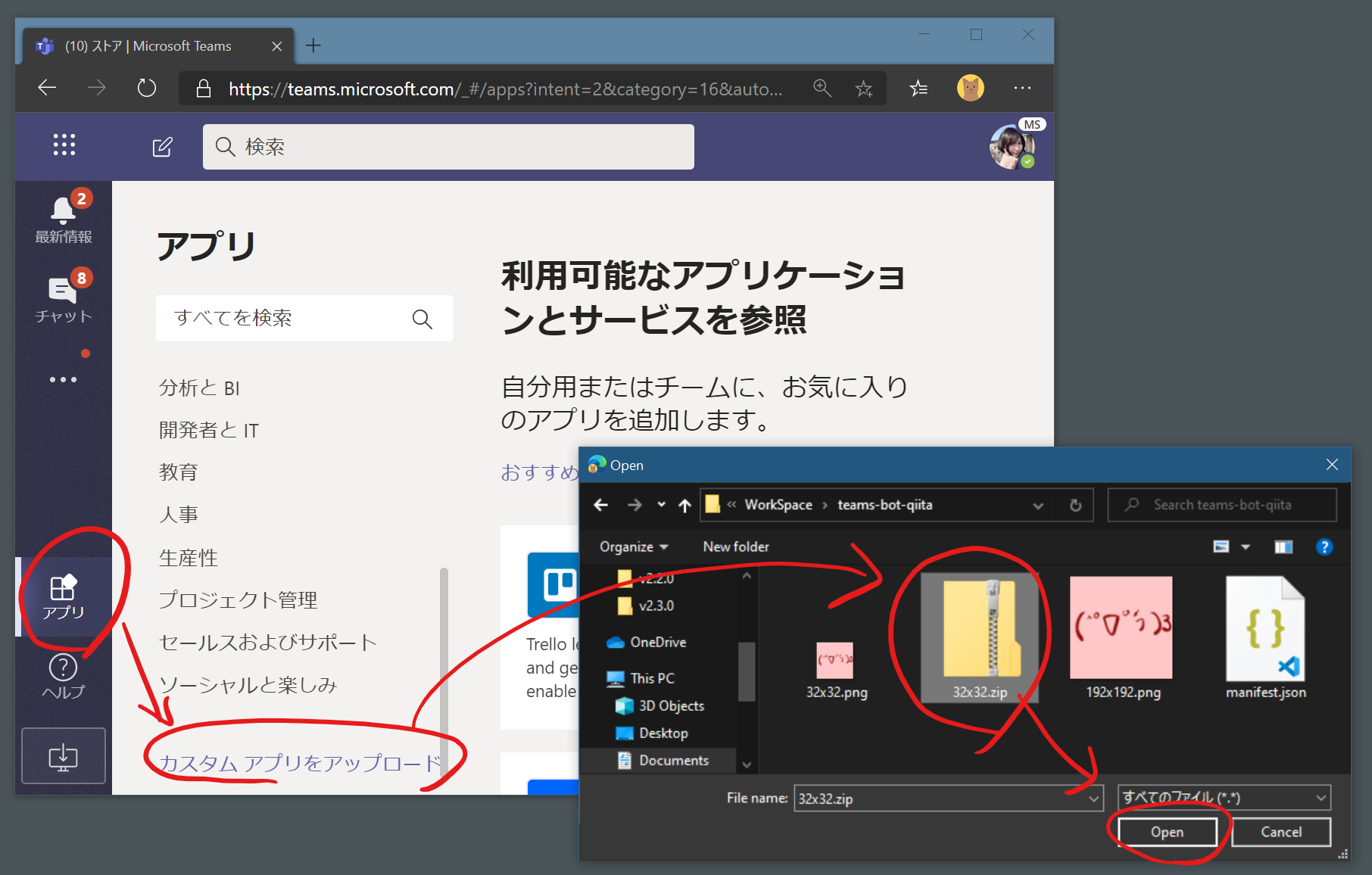1372x875 pixels.
Task: Expand the address path history dropdown
Action: point(1038,505)
